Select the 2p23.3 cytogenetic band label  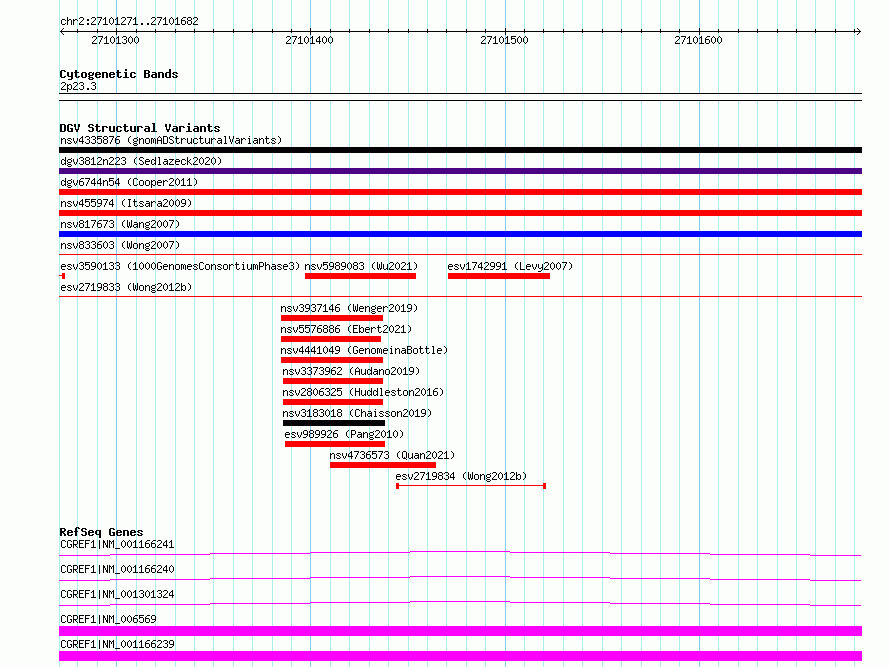tap(78, 86)
